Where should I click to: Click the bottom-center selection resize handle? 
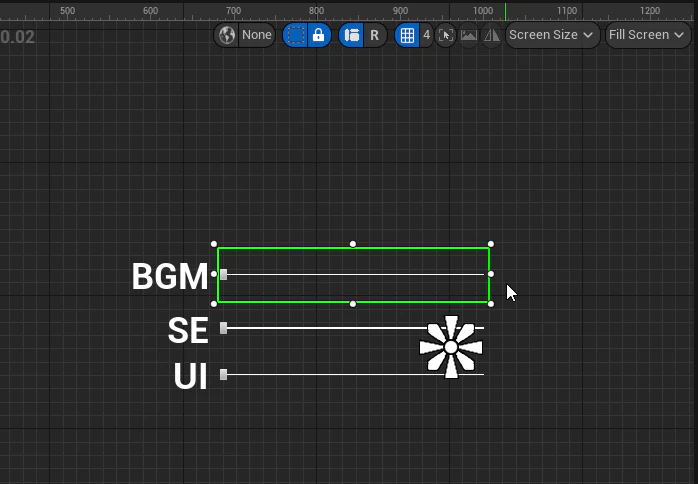click(x=353, y=304)
